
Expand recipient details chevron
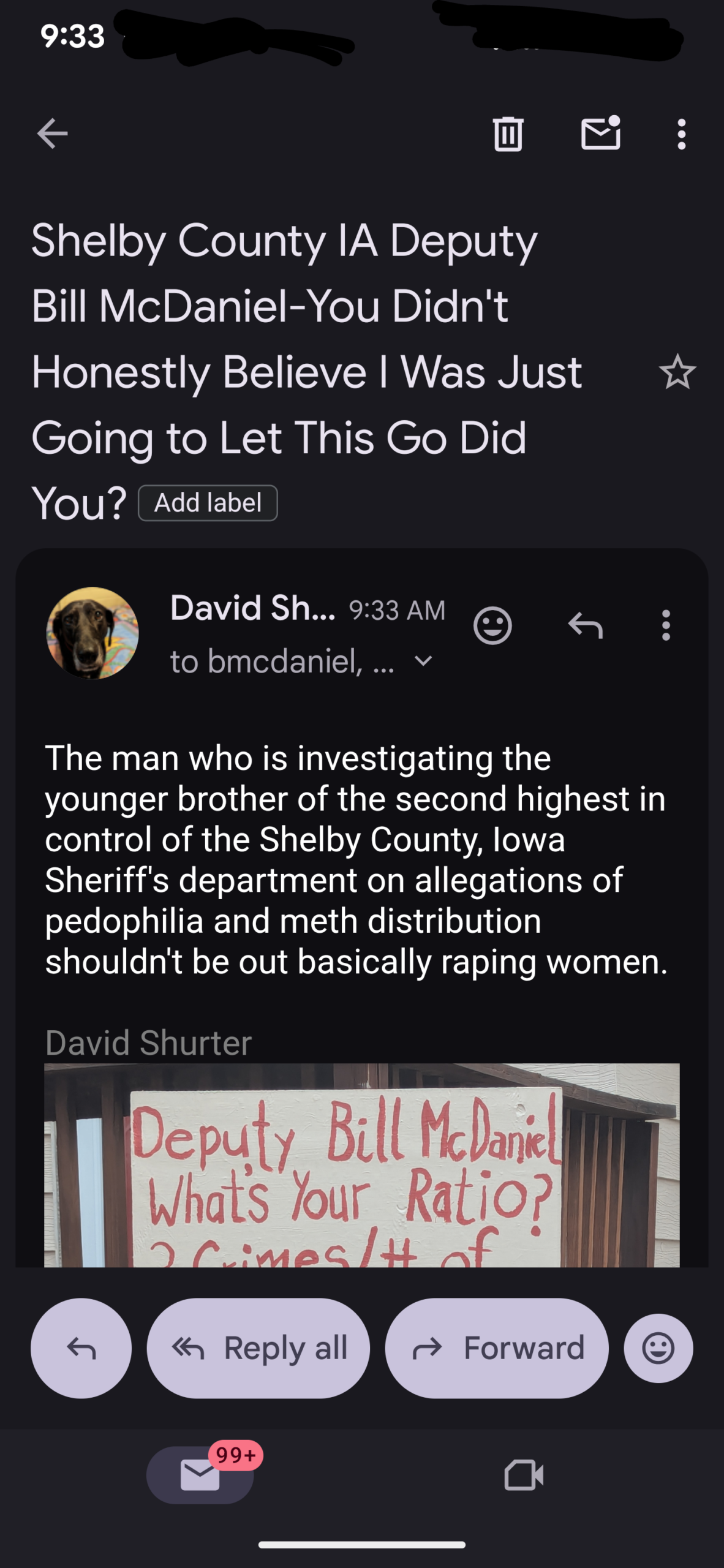pyautogui.click(x=423, y=661)
